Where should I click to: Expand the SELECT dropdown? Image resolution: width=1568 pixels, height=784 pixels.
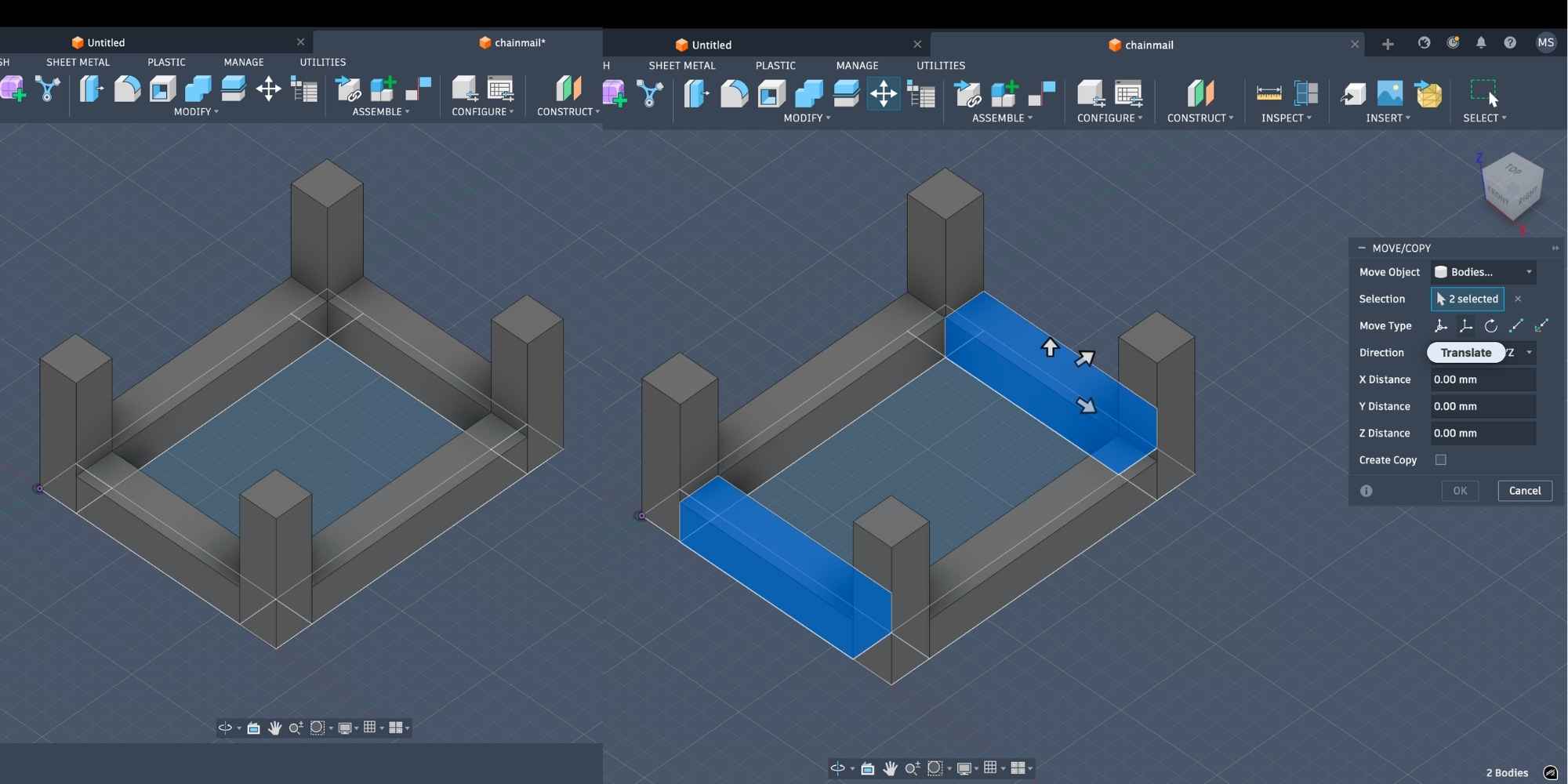(1485, 118)
